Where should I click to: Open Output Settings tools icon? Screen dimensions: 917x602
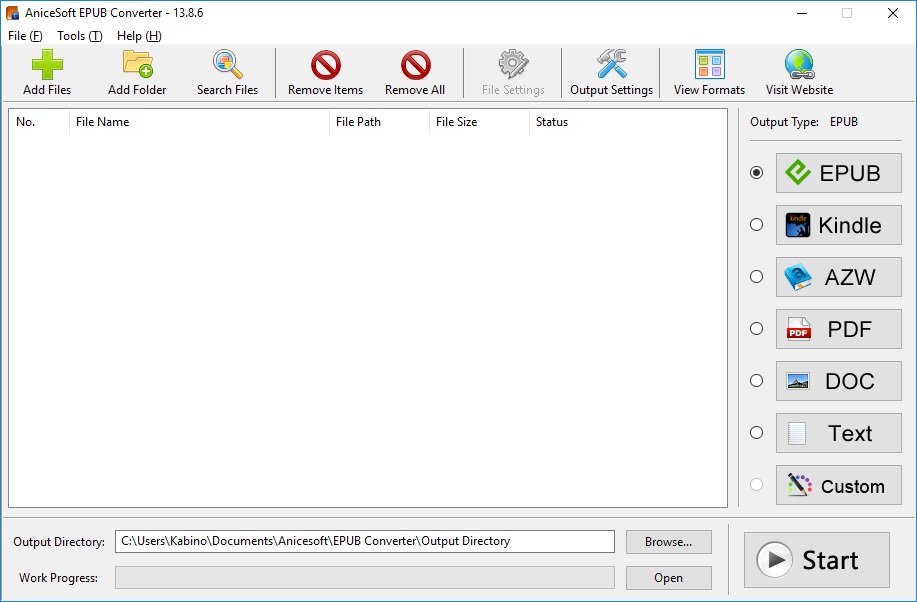click(612, 64)
